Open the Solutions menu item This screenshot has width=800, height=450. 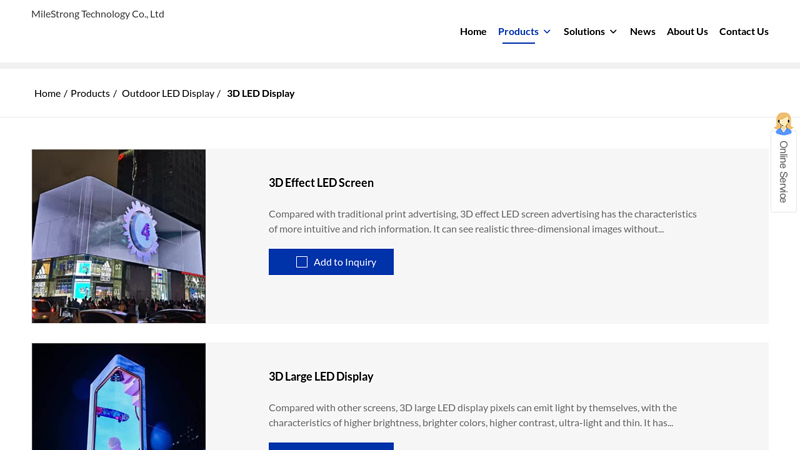[x=584, y=32]
